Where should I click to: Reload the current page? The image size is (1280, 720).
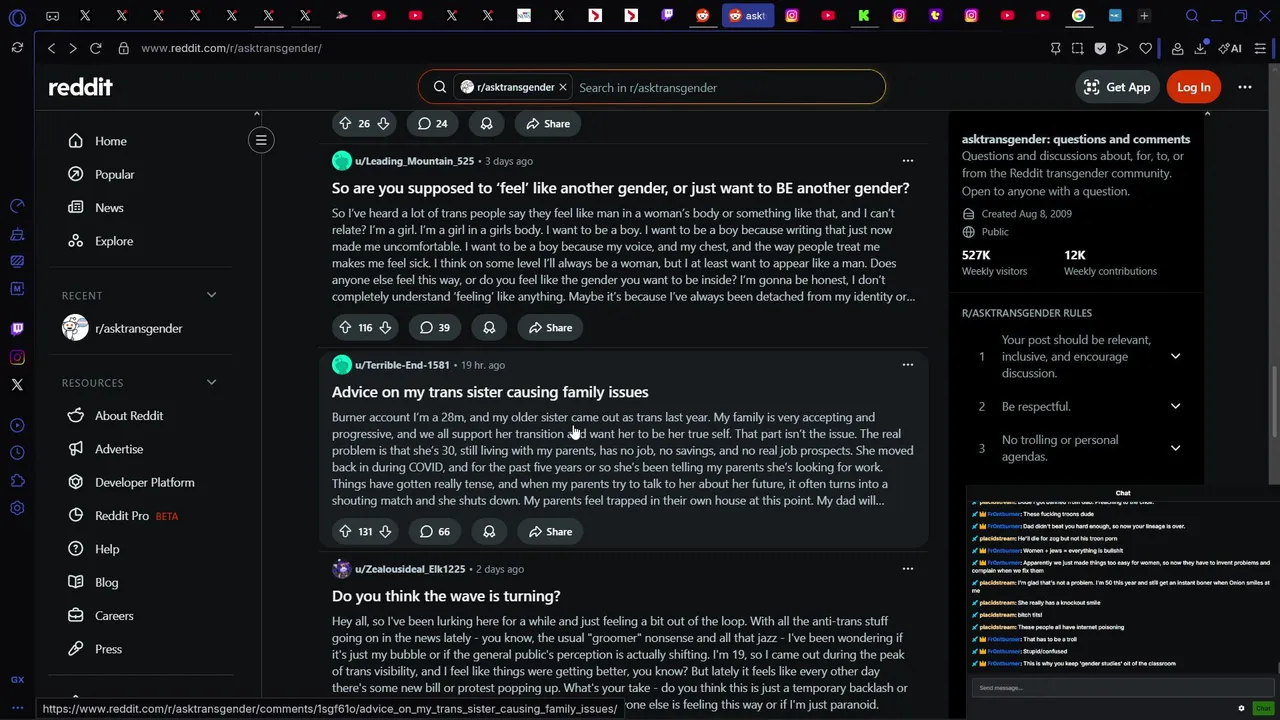click(x=96, y=48)
